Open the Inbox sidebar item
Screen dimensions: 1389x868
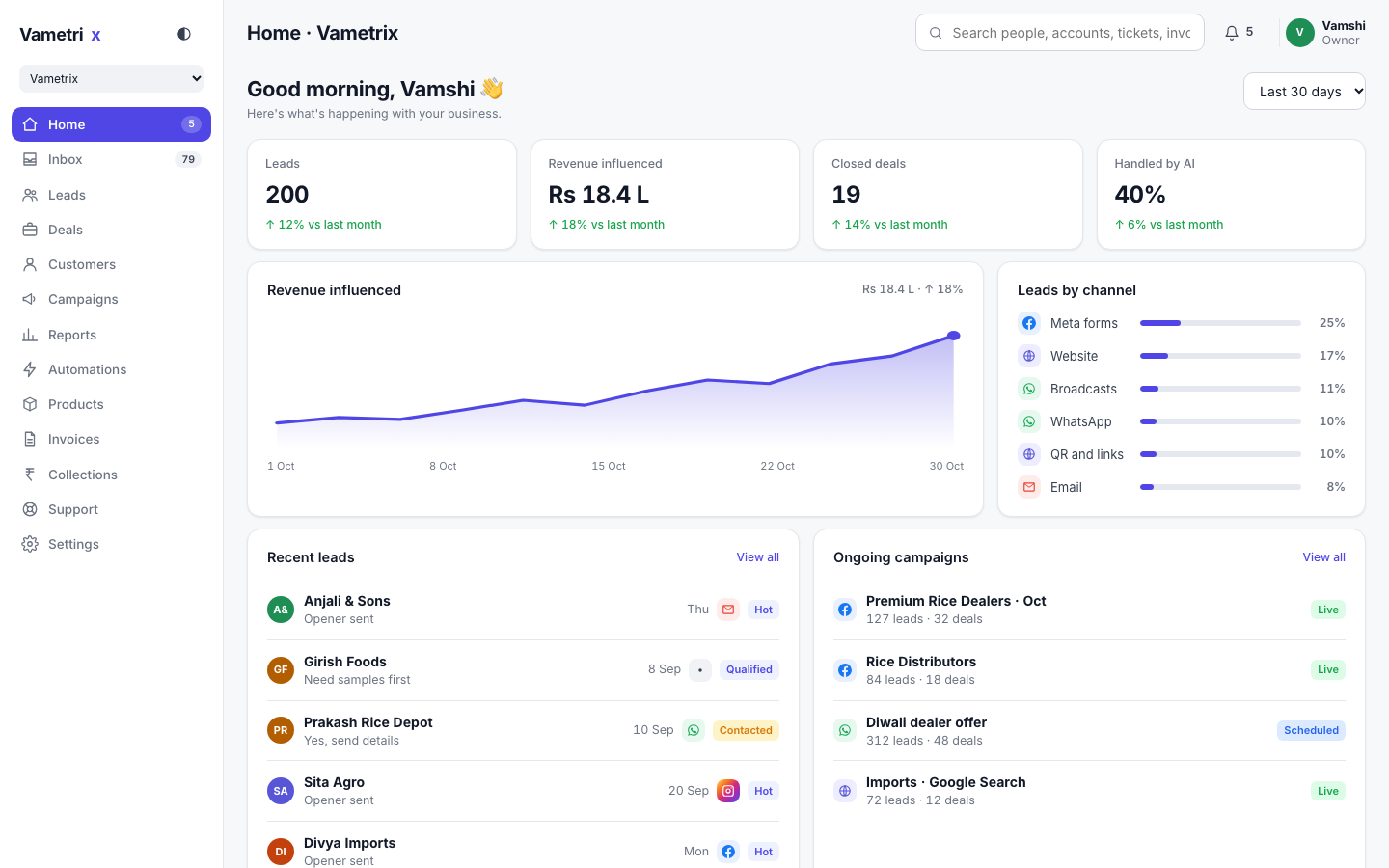pos(111,159)
